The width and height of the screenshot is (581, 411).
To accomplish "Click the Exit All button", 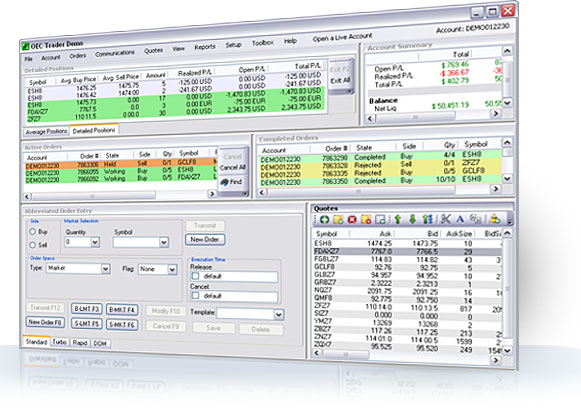I will (340, 80).
